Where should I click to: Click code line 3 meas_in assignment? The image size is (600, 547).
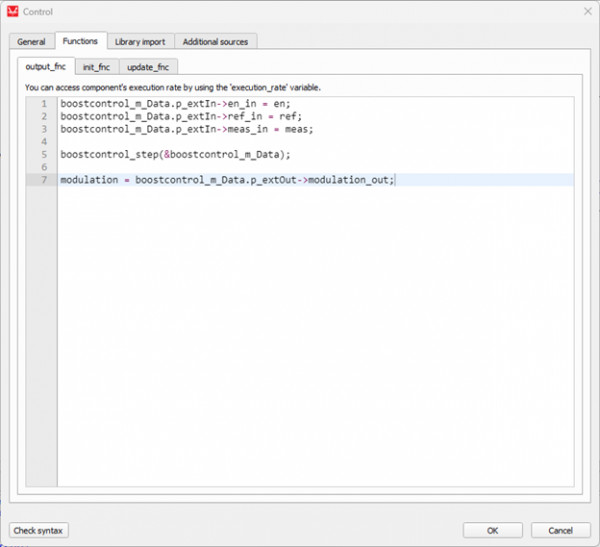[187, 129]
